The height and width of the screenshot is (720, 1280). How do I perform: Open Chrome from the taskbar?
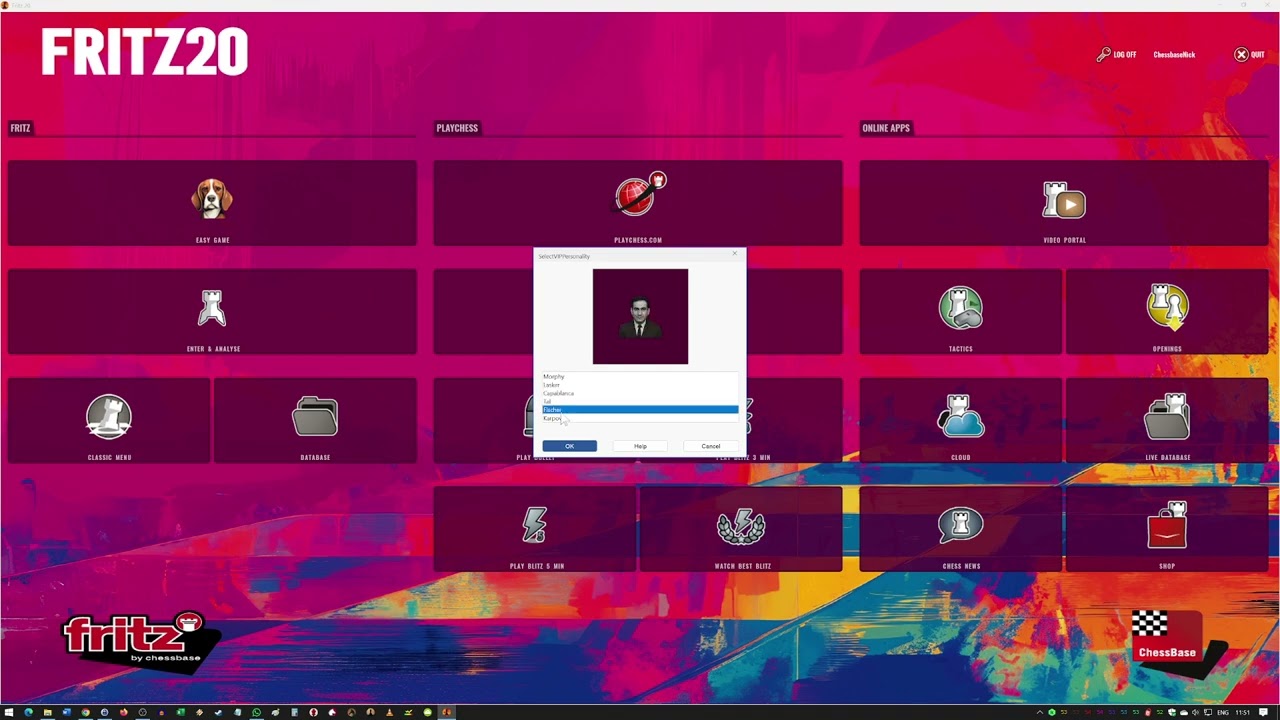point(85,712)
